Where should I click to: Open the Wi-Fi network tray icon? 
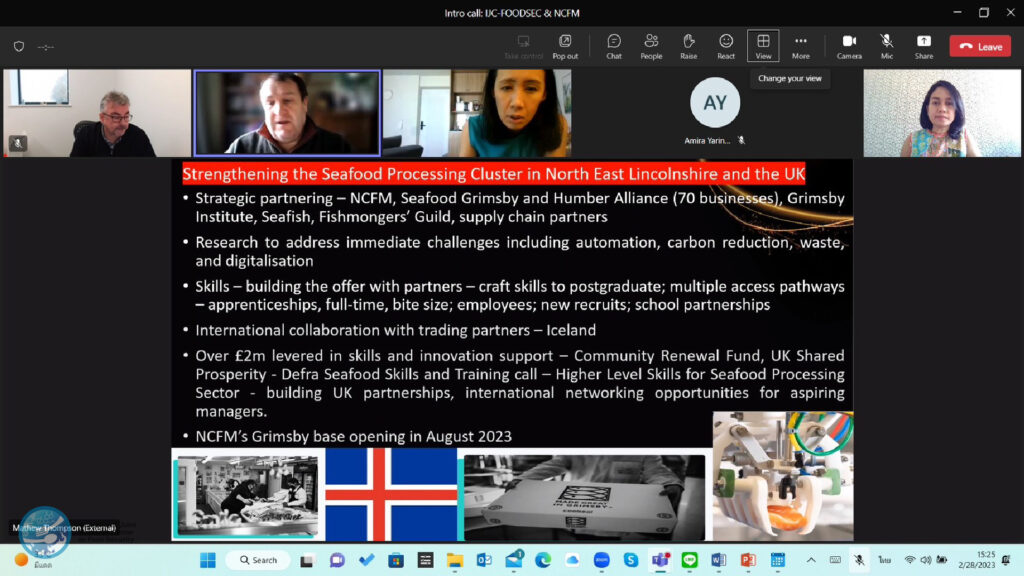(x=909, y=560)
